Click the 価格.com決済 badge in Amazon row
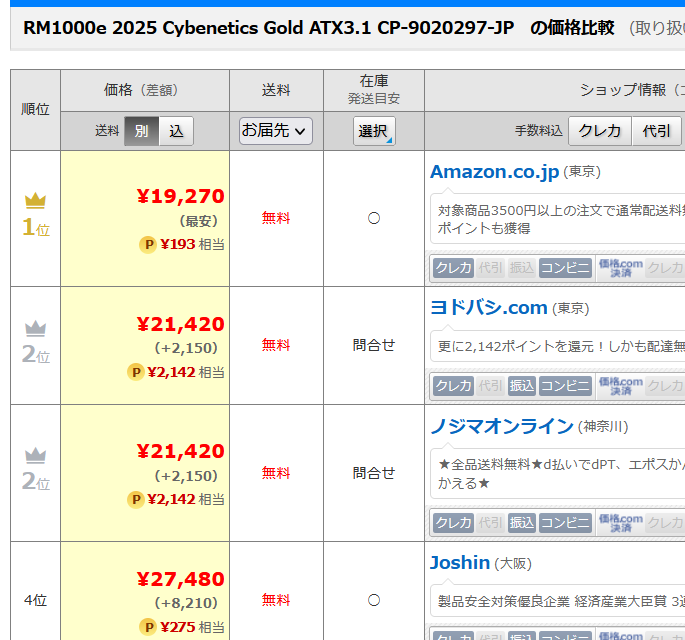The width and height of the screenshot is (685, 640). (x=620, y=268)
